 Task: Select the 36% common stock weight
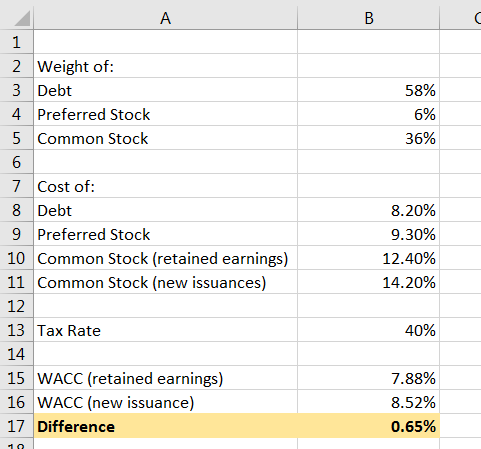coord(369,138)
